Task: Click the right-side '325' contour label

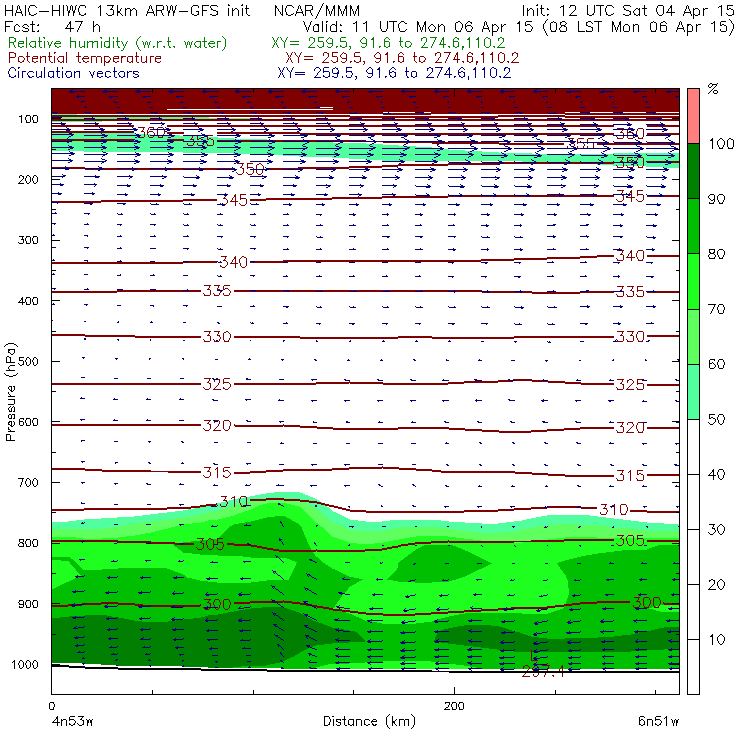Action: point(630,385)
